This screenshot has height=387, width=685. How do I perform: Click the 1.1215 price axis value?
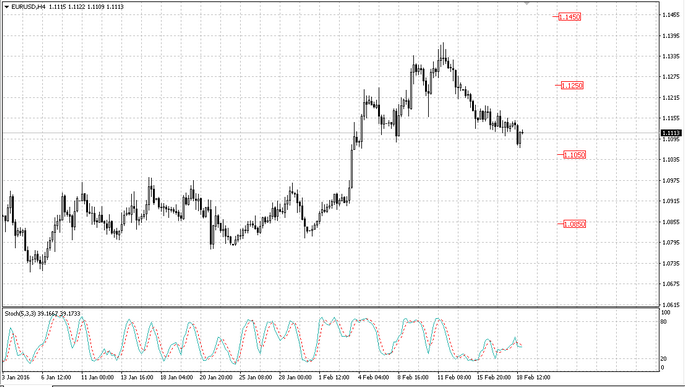click(x=671, y=97)
